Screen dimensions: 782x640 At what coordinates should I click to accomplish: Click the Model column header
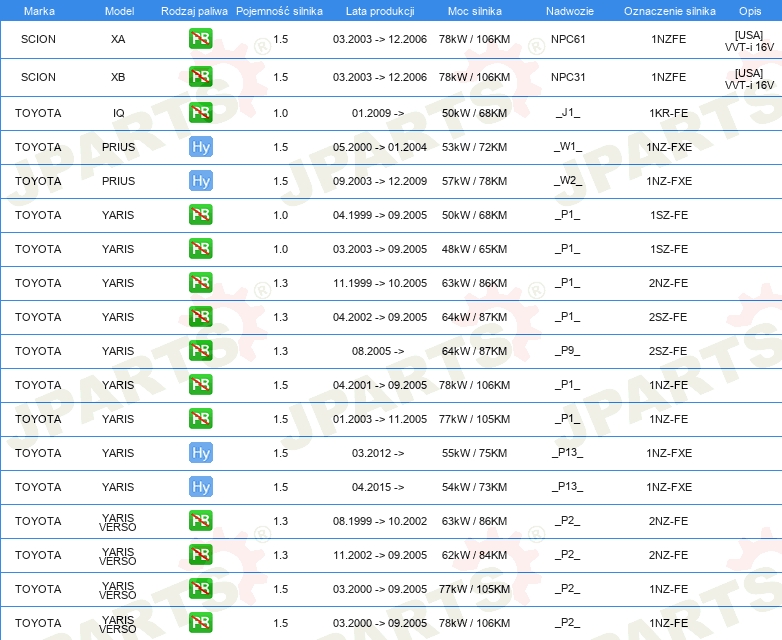(119, 11)
